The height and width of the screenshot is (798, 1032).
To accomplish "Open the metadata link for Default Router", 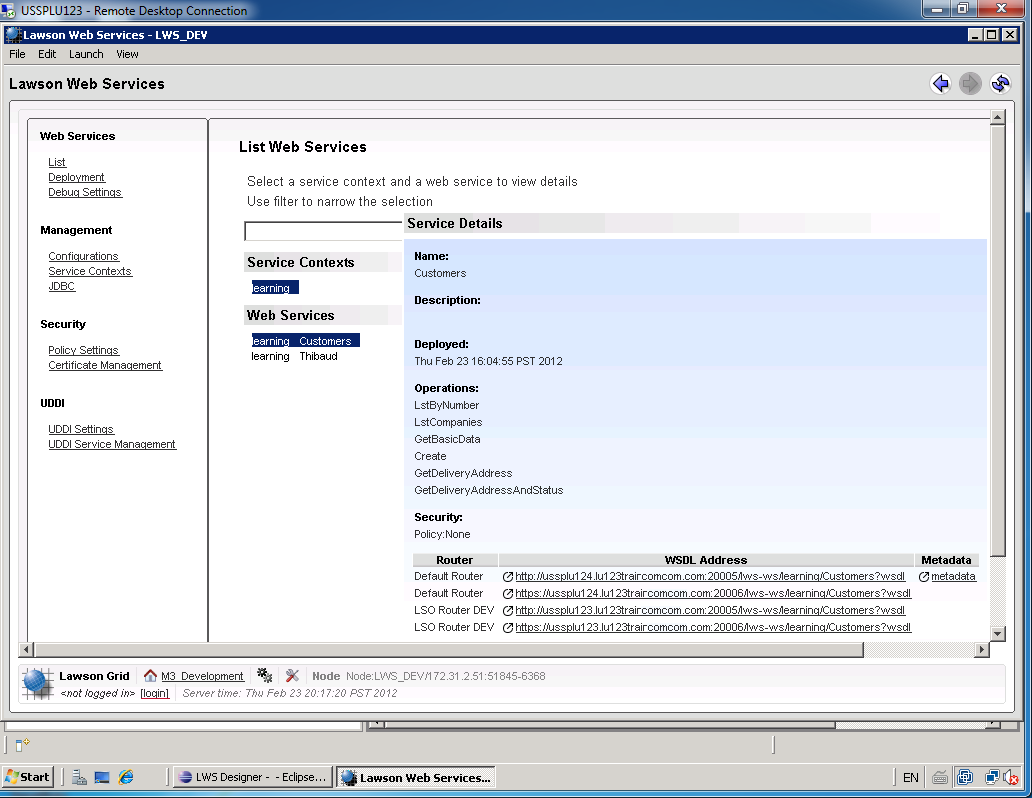I will pos(953,576).
